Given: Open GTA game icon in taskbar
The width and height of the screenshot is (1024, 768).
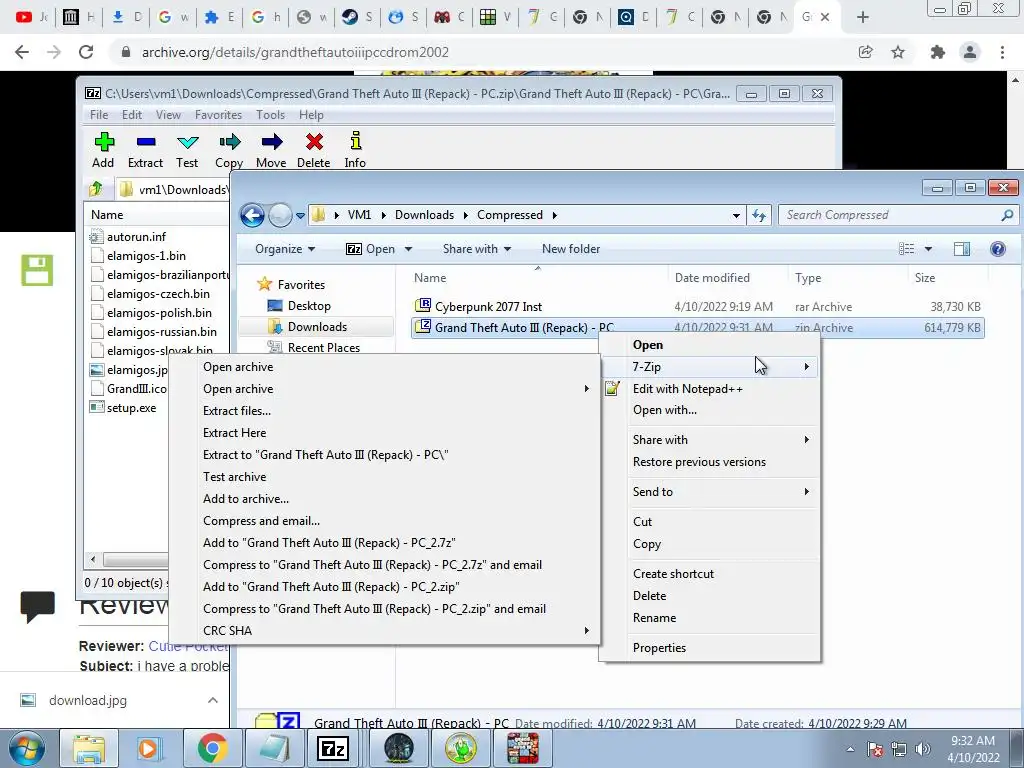Looking at the screenshot, I should (522, 748).
